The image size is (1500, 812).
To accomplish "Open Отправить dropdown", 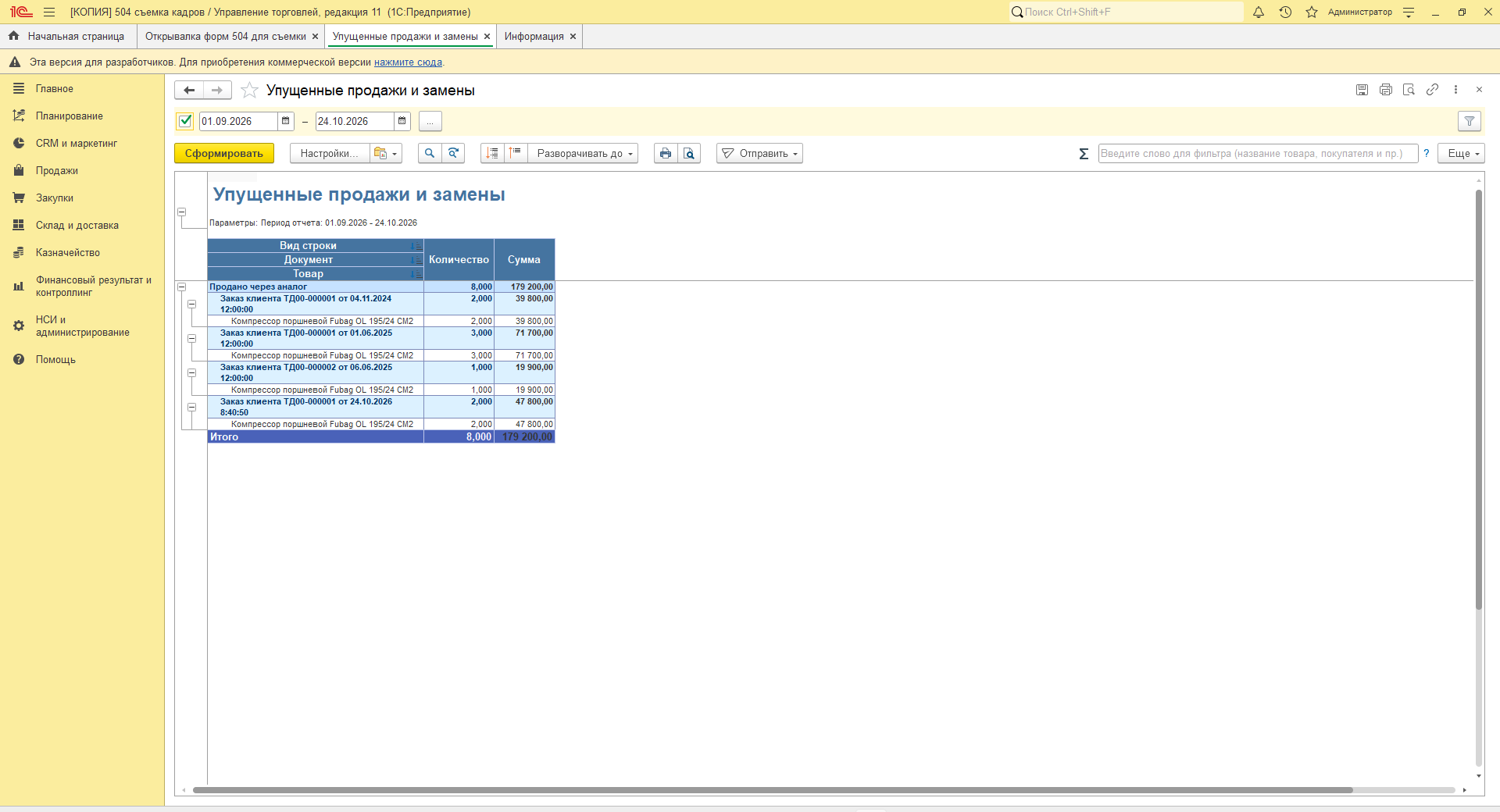I will 759,154.
